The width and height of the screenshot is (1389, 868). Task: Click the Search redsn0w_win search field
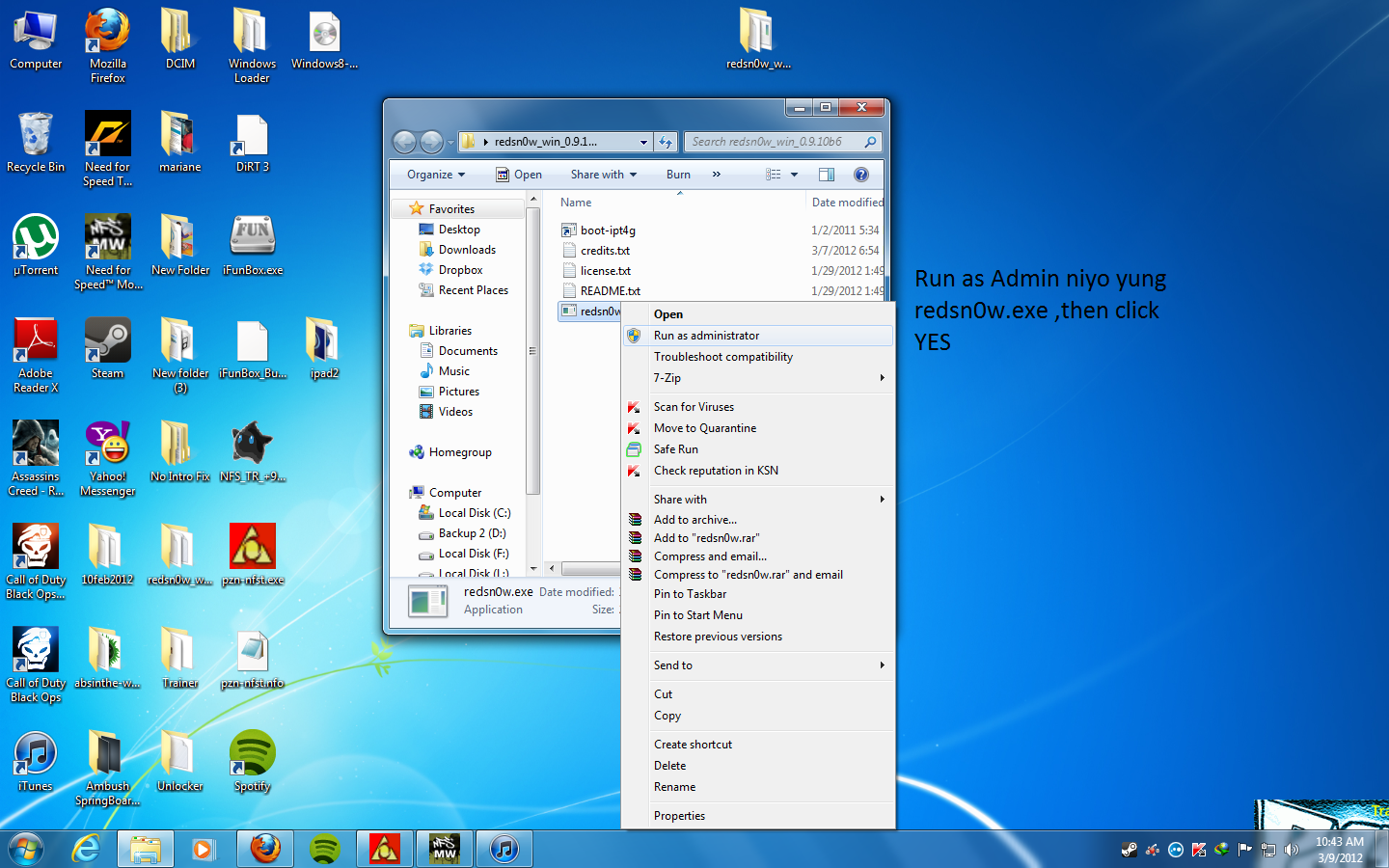(782, 142)
